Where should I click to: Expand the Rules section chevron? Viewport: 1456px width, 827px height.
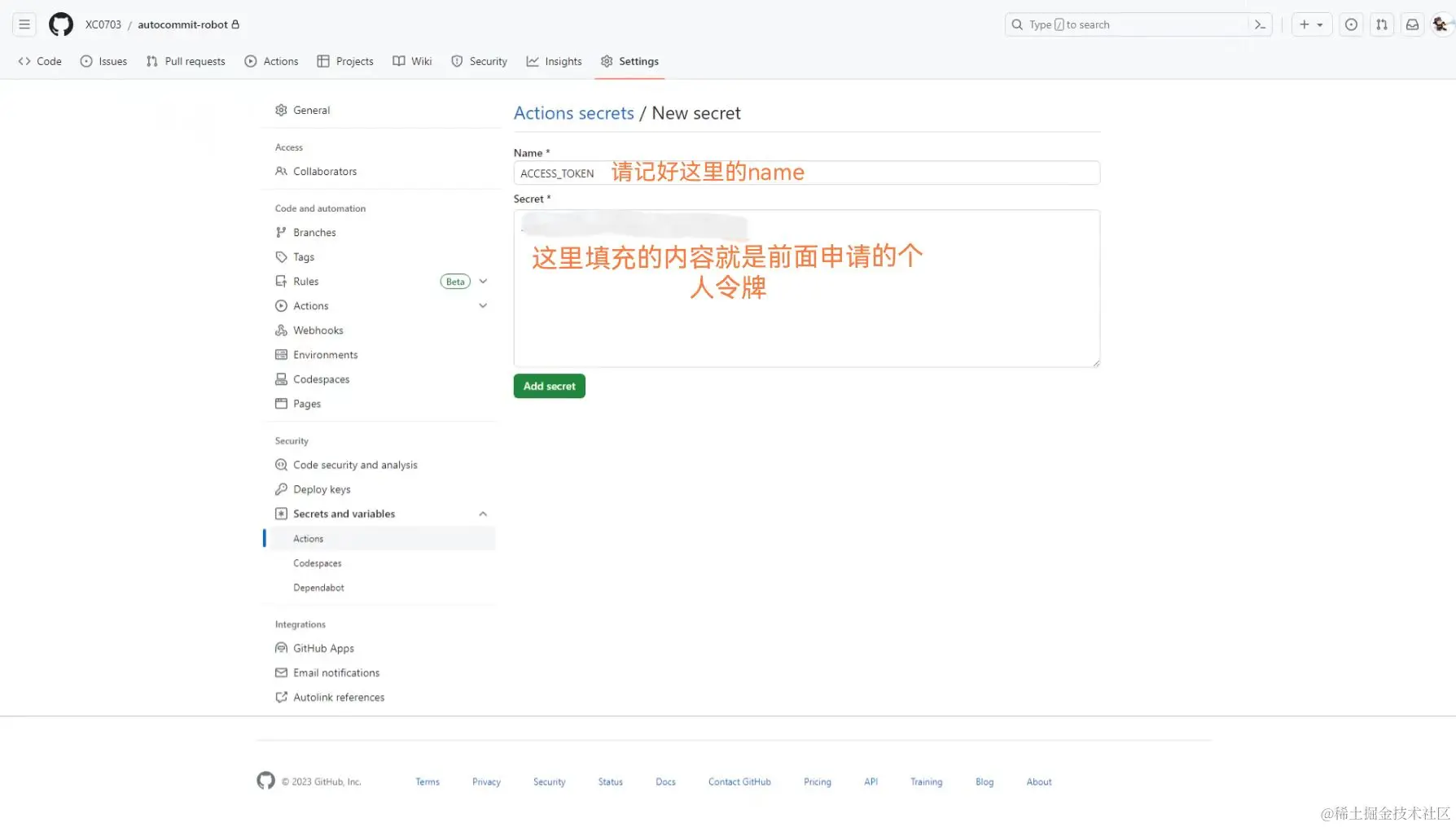point(483,281)
